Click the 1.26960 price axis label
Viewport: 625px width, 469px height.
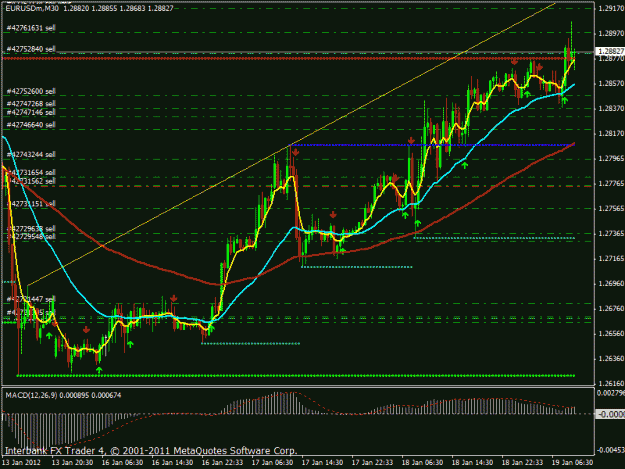[x=611, y=284]
